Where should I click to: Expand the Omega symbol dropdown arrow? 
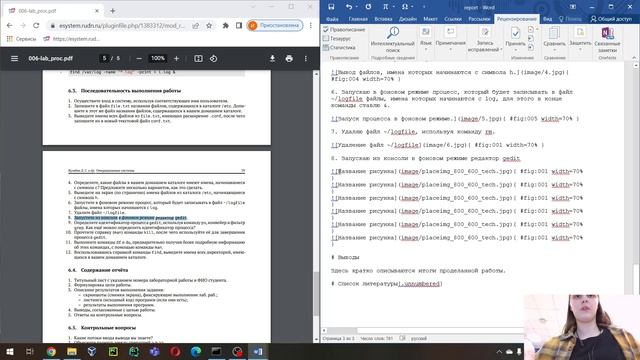click(x=412, y=7)
